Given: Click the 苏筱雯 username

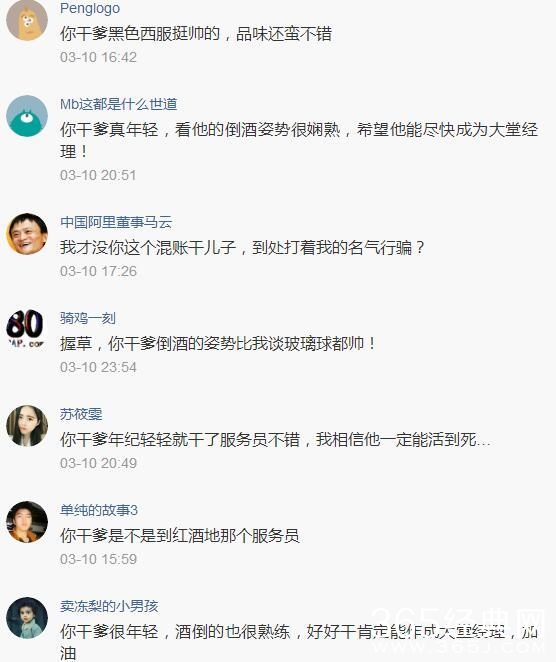Looking at the screenshot, I should point(81,414).
